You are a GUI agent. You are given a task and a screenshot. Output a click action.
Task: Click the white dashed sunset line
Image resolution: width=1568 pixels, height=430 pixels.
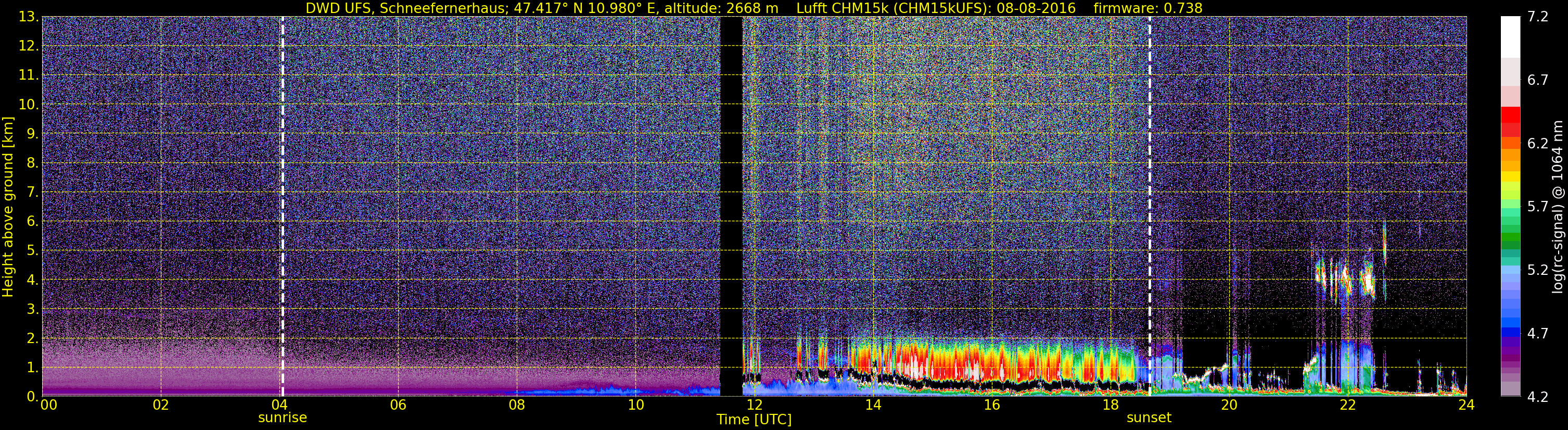[x=1149, y=207]
